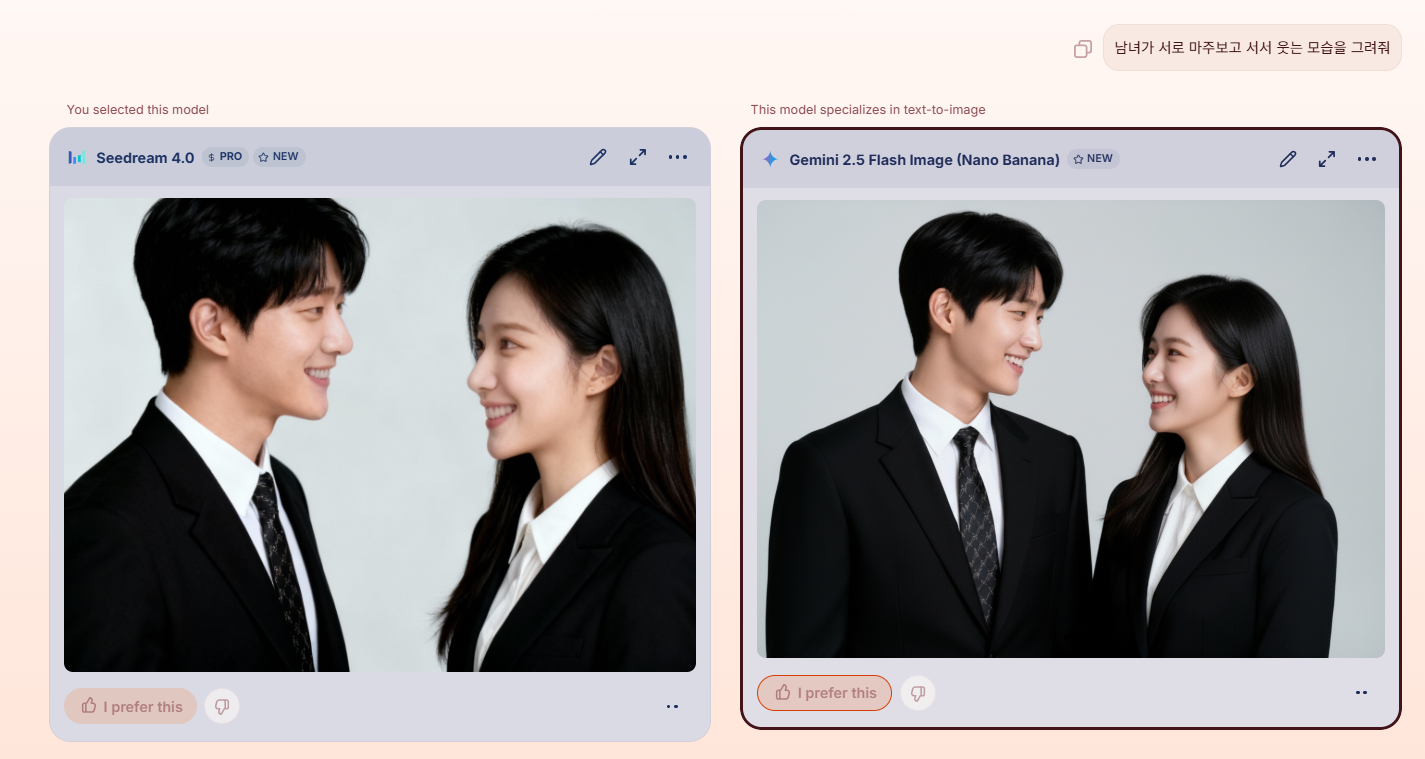Image resolution: width=1425 pixels, height=759 pixels.
Task: Select the Seedream 4.0 model name
Action: [x=145, y=157]
